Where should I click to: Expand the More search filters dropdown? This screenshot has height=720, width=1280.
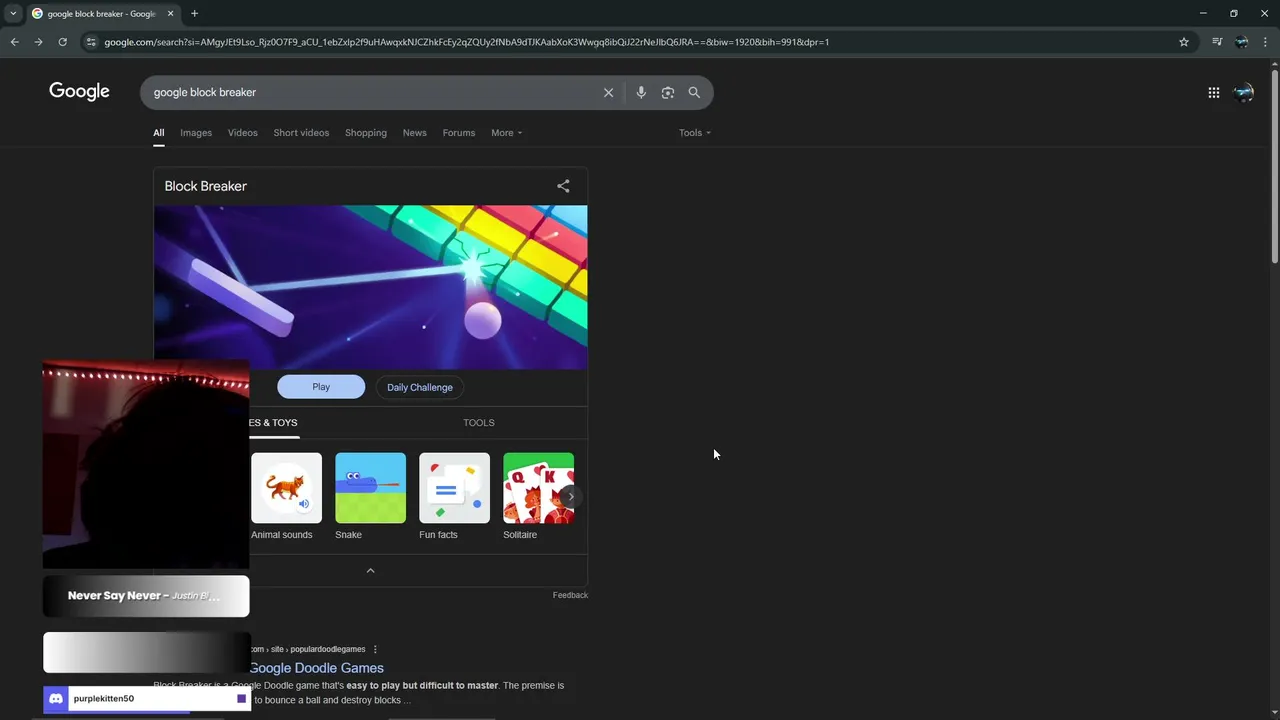(x=506, y=133)
